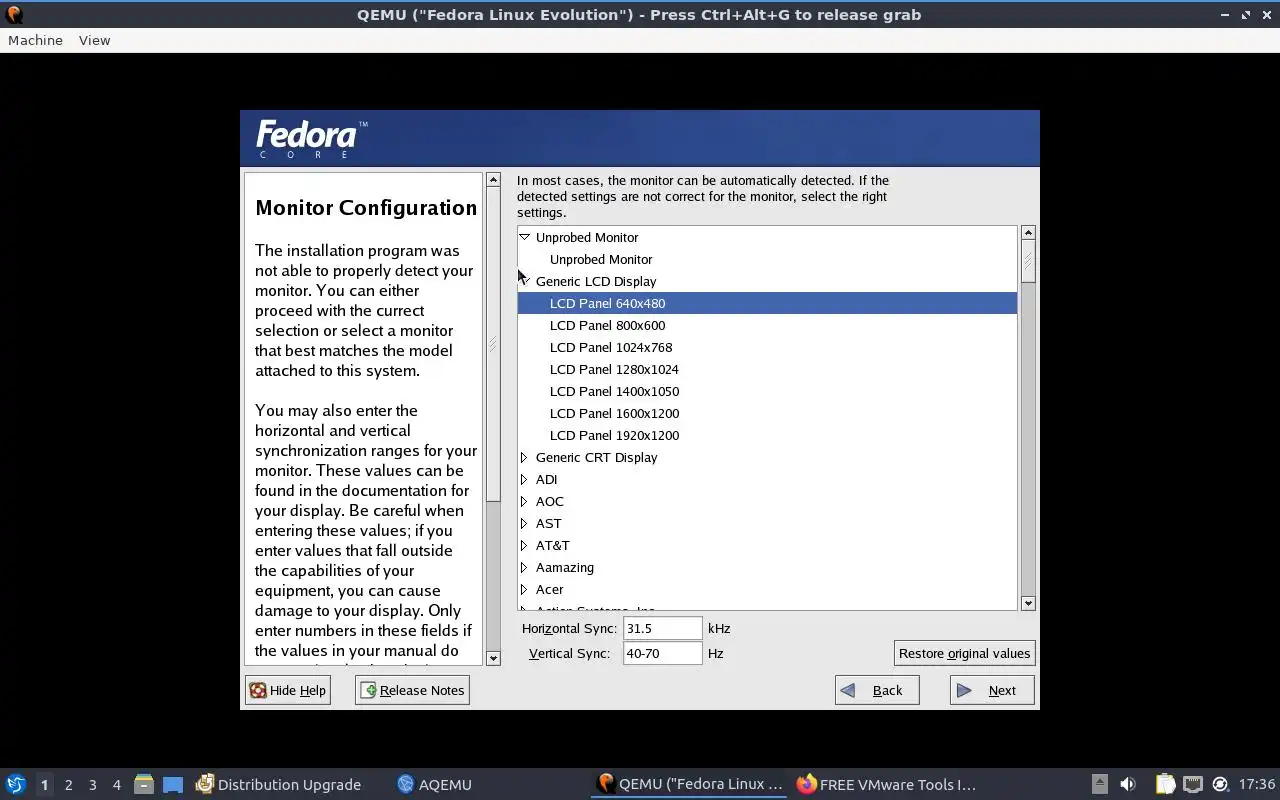Screen dimensions: 1280x800
Task: Click the QEMU title bar app icon
Action: 14,14
